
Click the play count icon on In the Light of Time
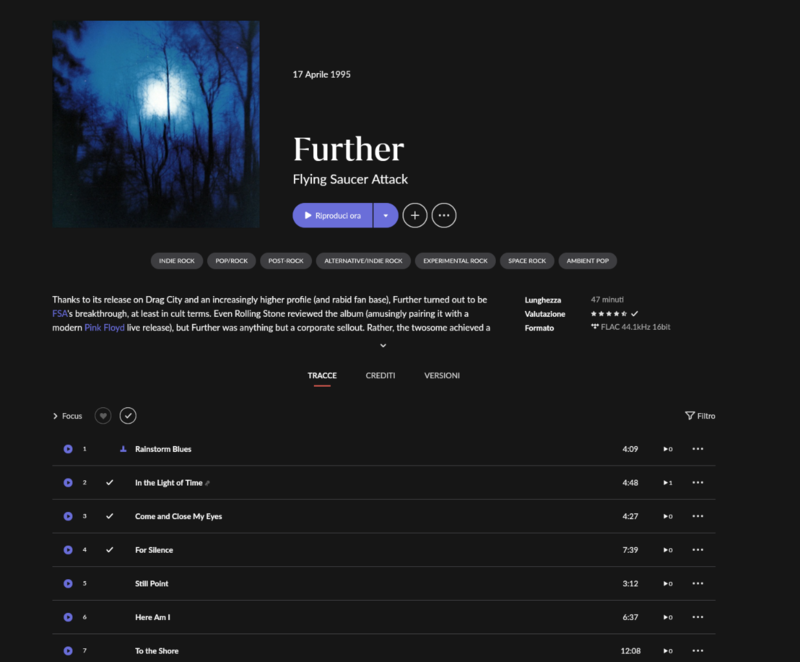(x=668, y=482)
